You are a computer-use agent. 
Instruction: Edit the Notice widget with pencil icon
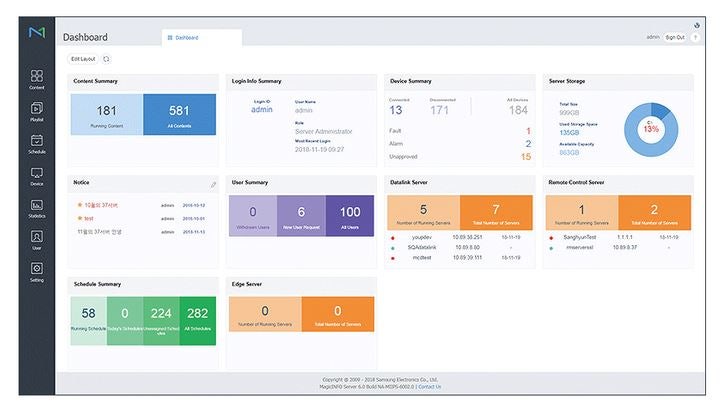tap(213, 185)
